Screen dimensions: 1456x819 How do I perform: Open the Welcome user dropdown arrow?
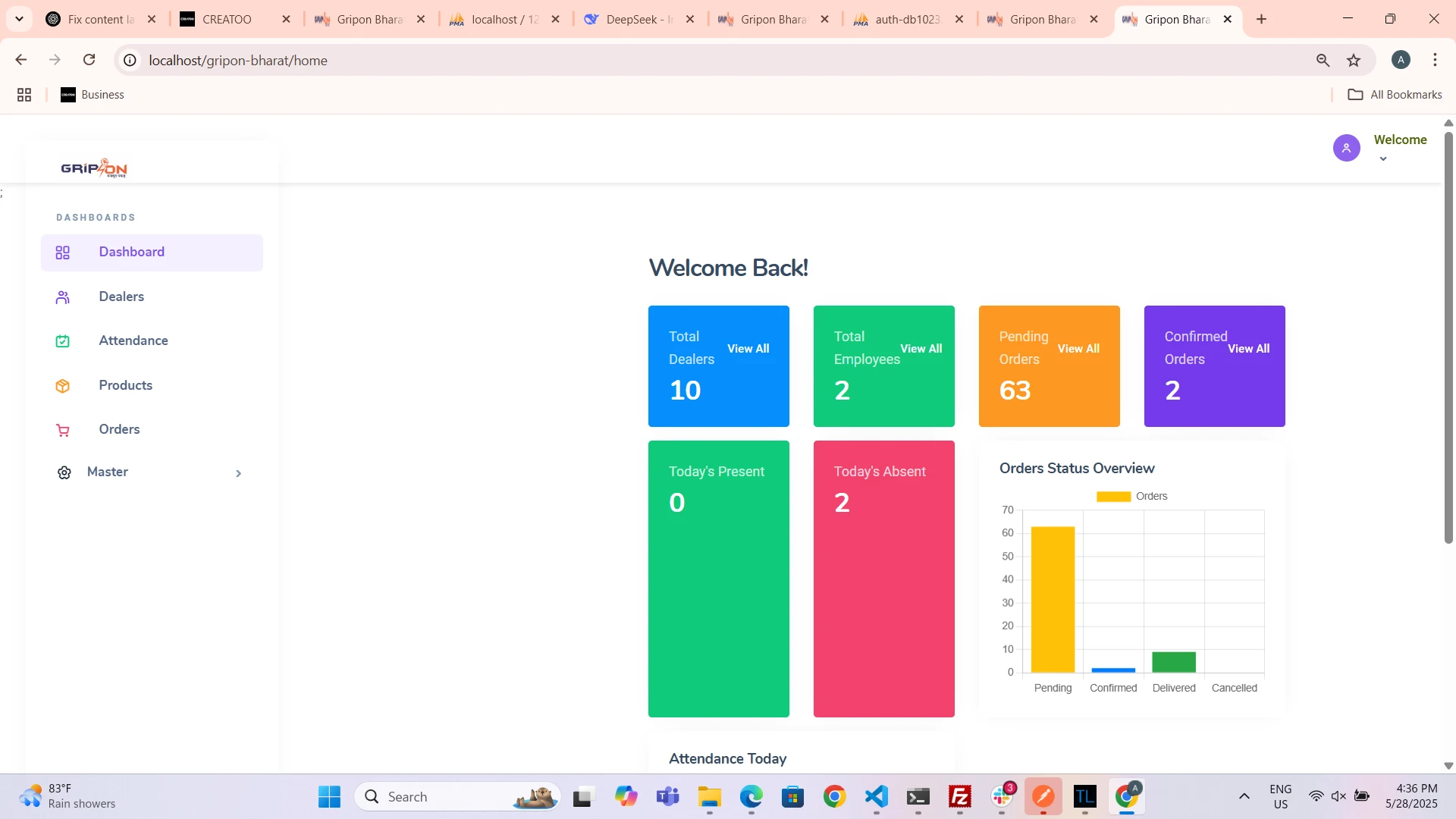click(x=1383, y=159)
